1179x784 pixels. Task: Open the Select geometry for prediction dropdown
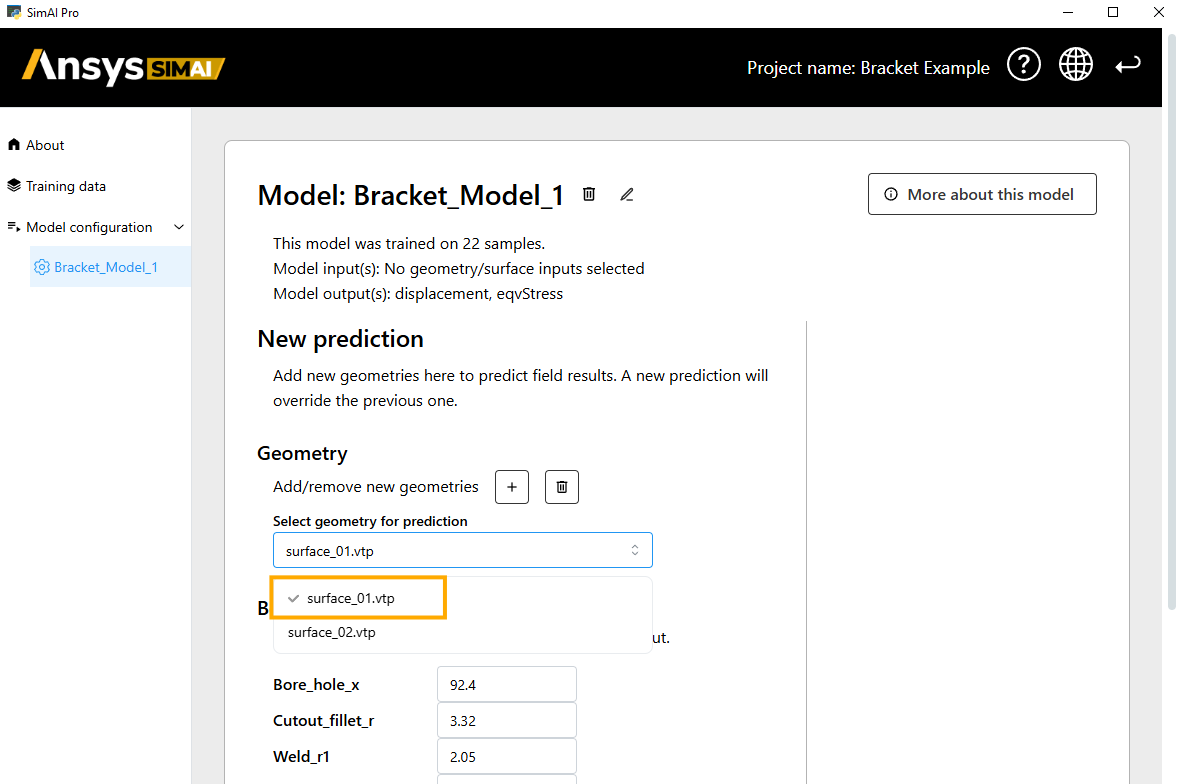[462, 550]
